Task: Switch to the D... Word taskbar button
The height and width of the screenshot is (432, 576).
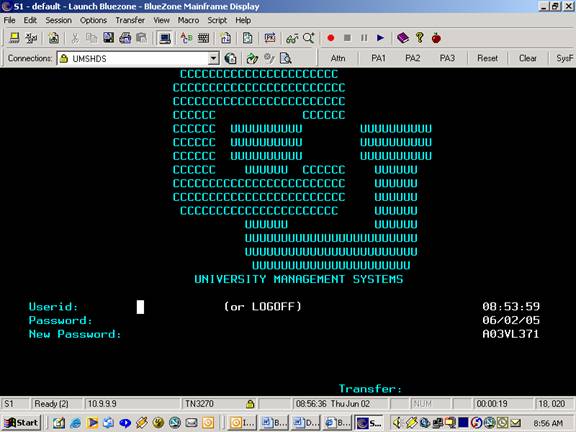Action: point(306,423)
